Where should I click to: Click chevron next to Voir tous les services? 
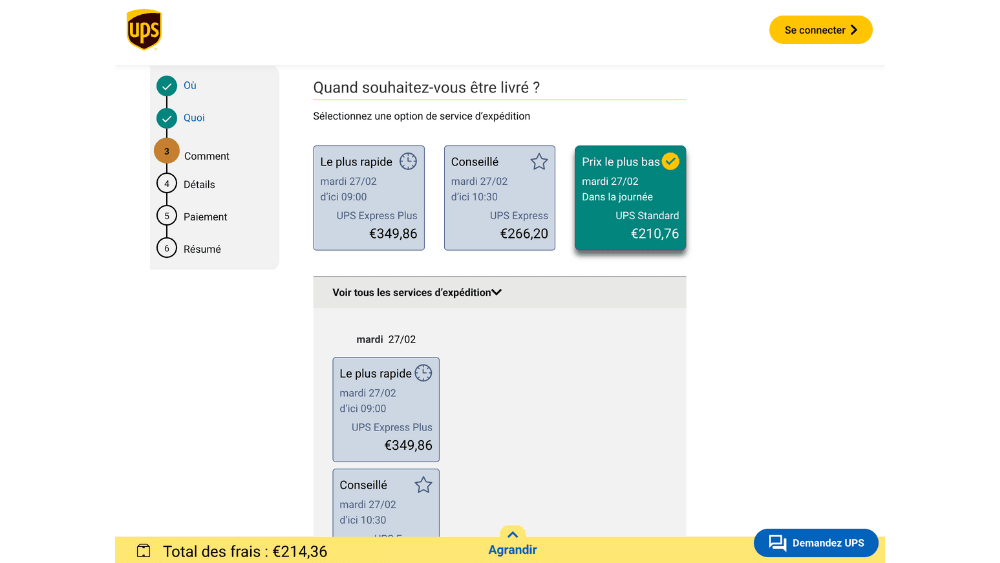point(497,292)
